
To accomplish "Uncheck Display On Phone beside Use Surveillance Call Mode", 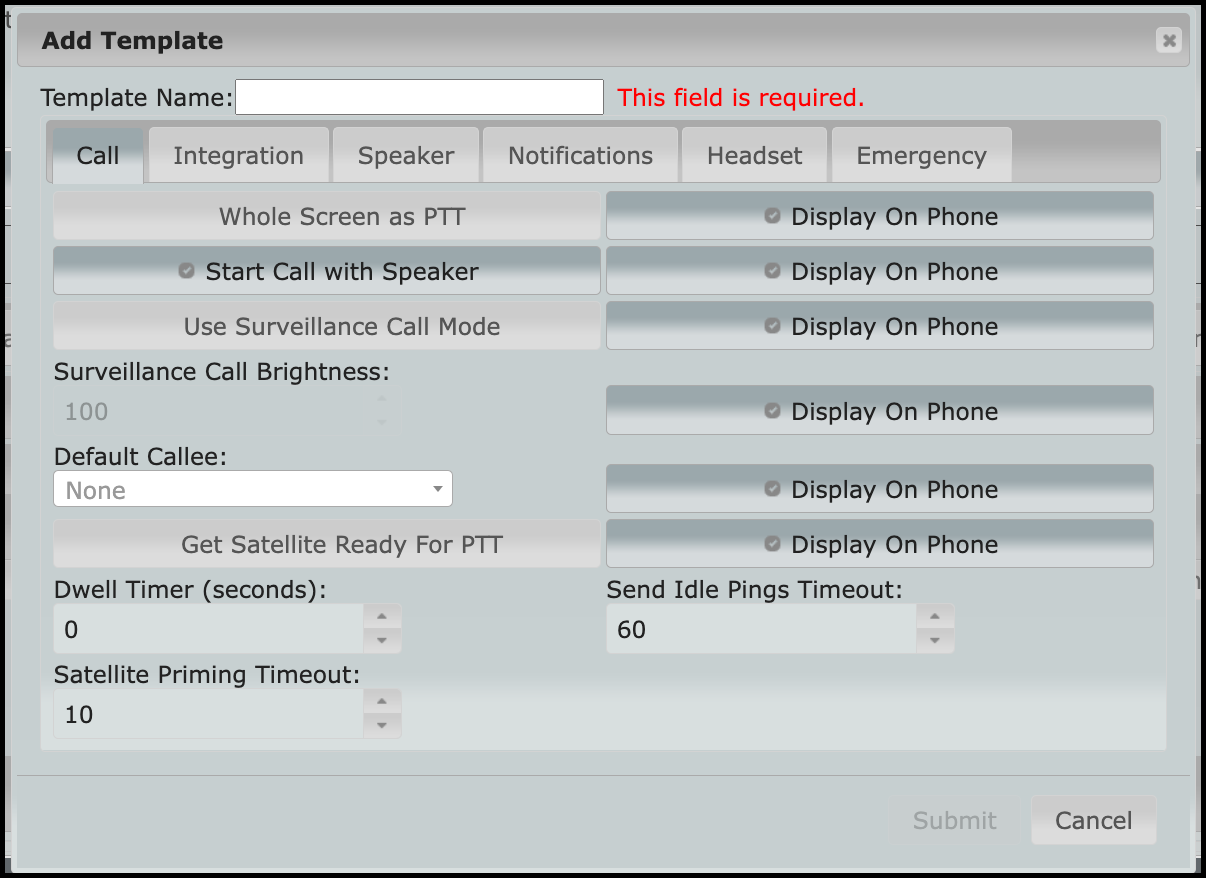I will click(879, 325).
